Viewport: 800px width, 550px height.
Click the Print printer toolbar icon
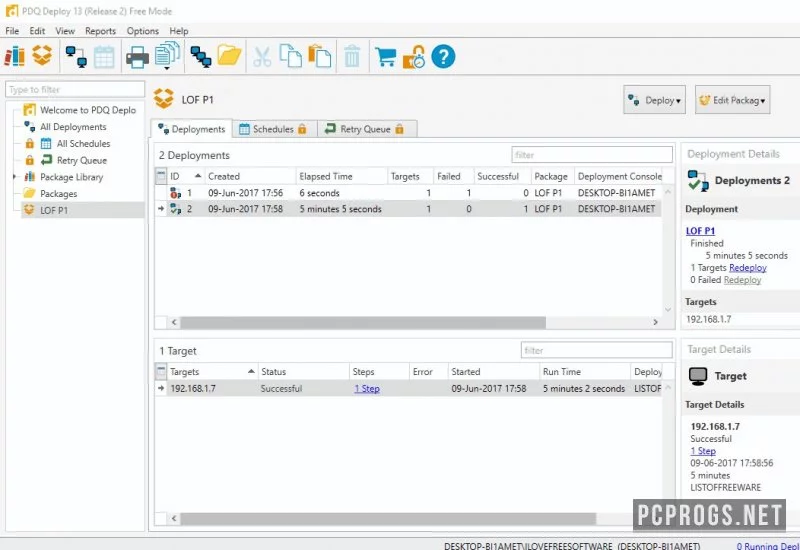coord(137,57)
